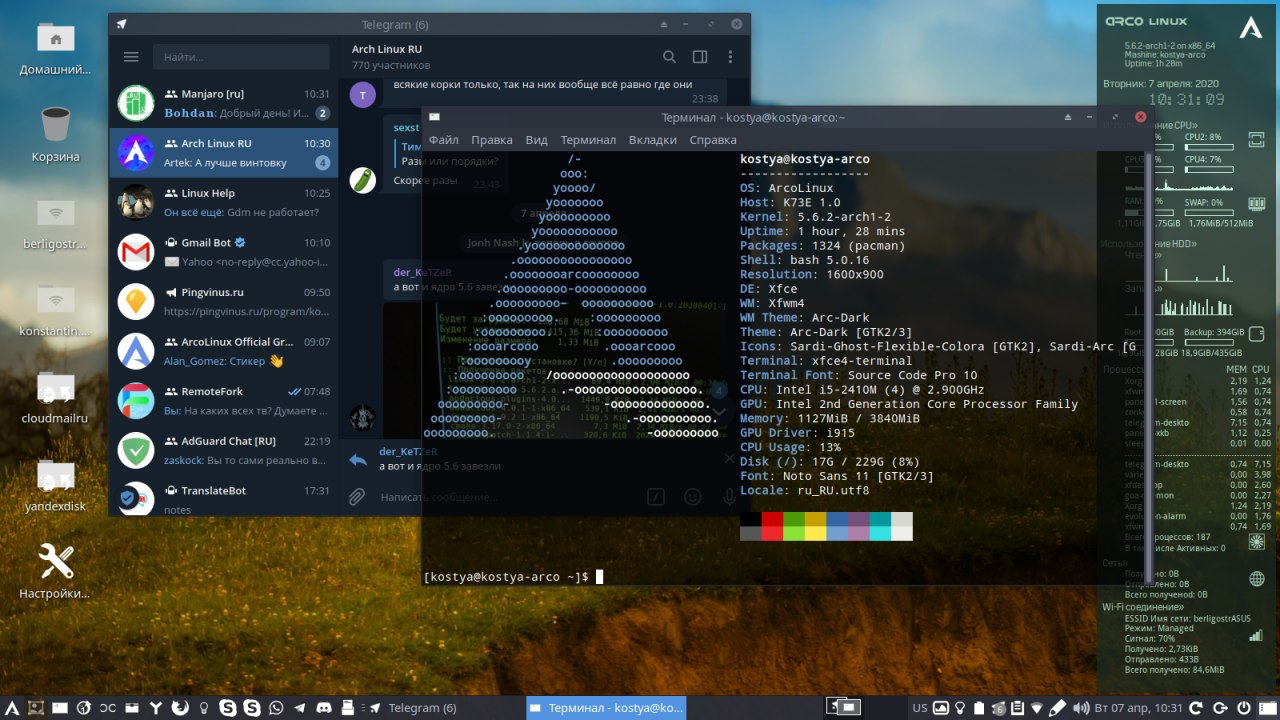Open the TranslateBot chat
Image resolution: width=1280 pixels, height=720 pixels.
pos(224,496)
